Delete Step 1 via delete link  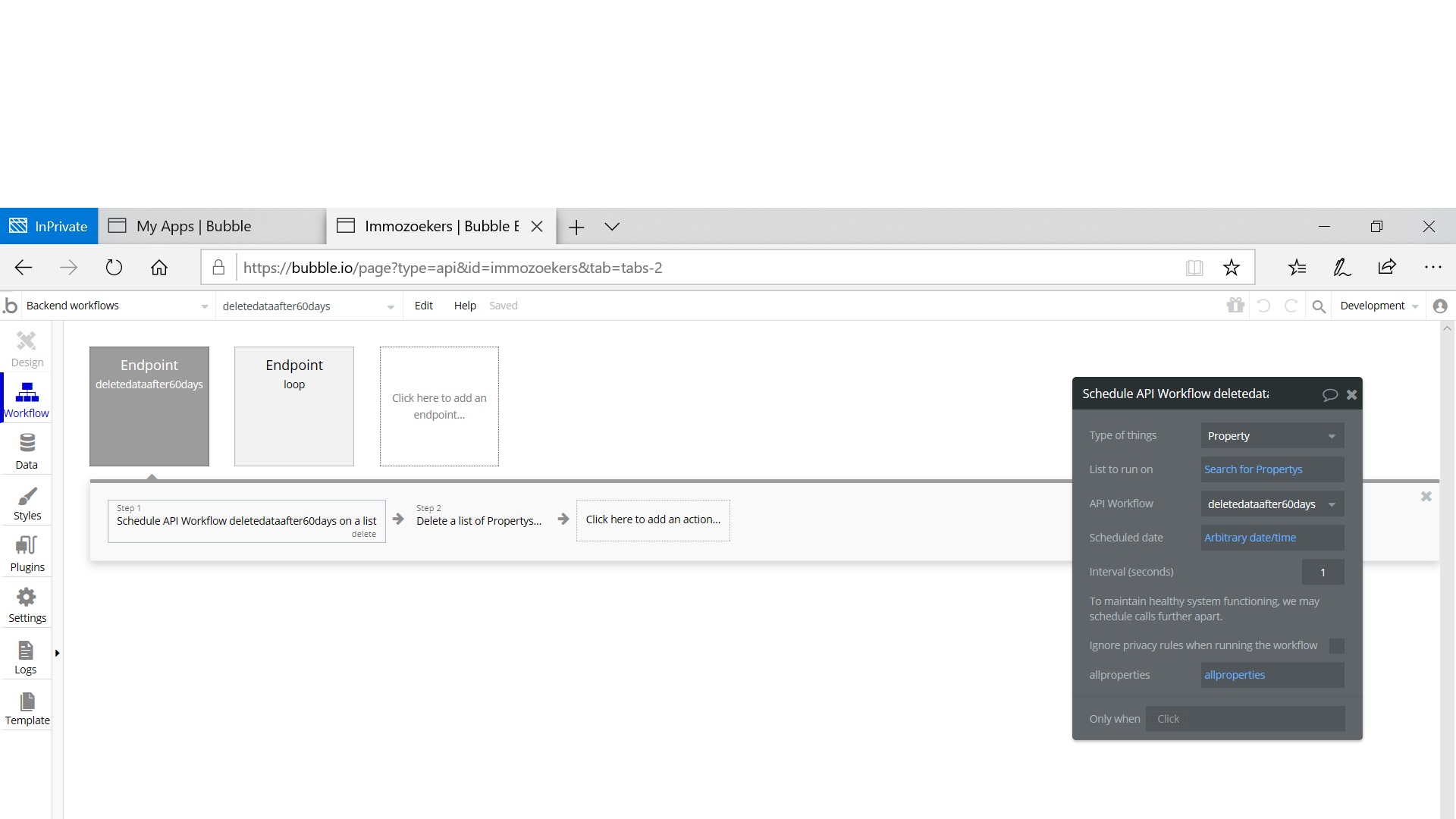pos(363,534)
